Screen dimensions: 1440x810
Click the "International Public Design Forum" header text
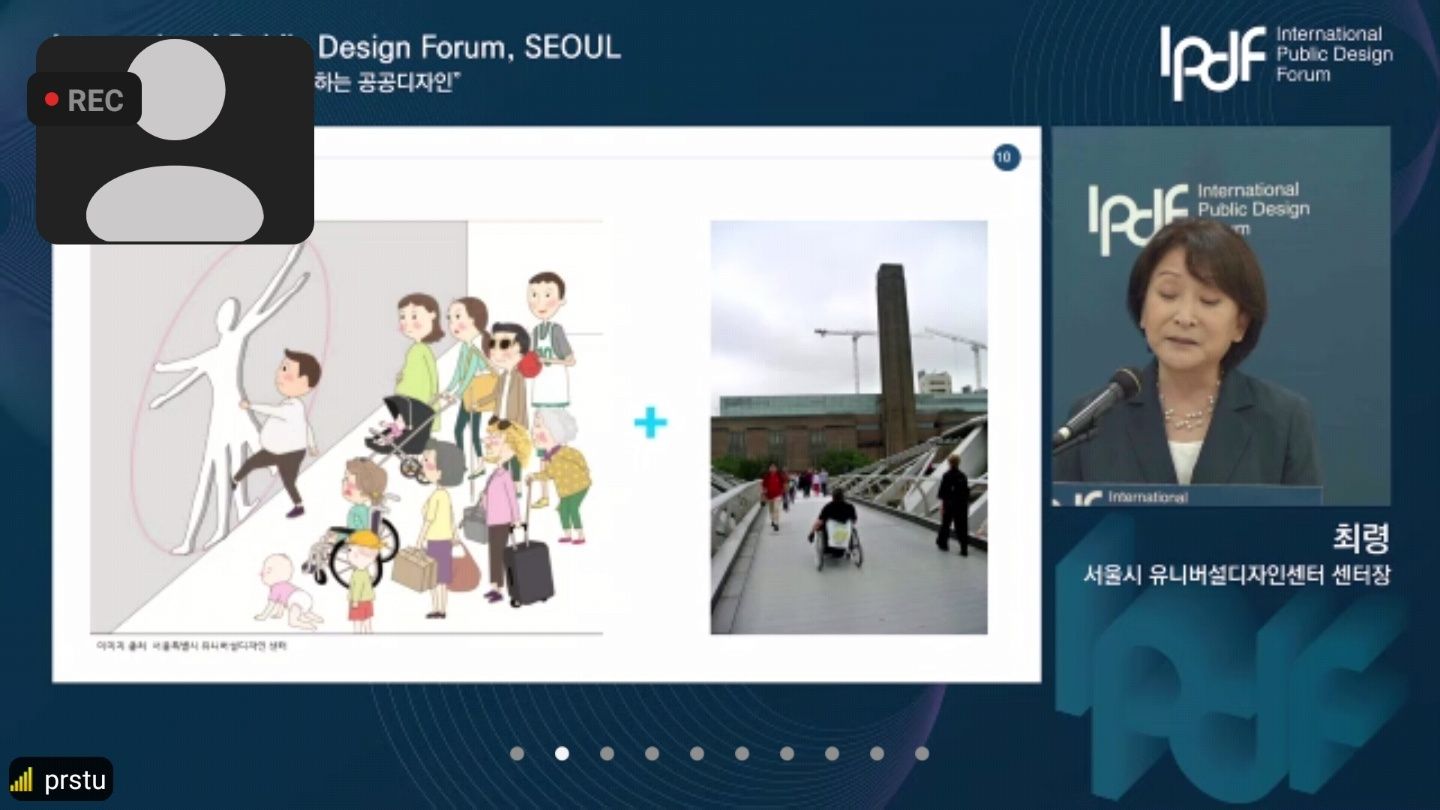click(x=1333, y=54)
